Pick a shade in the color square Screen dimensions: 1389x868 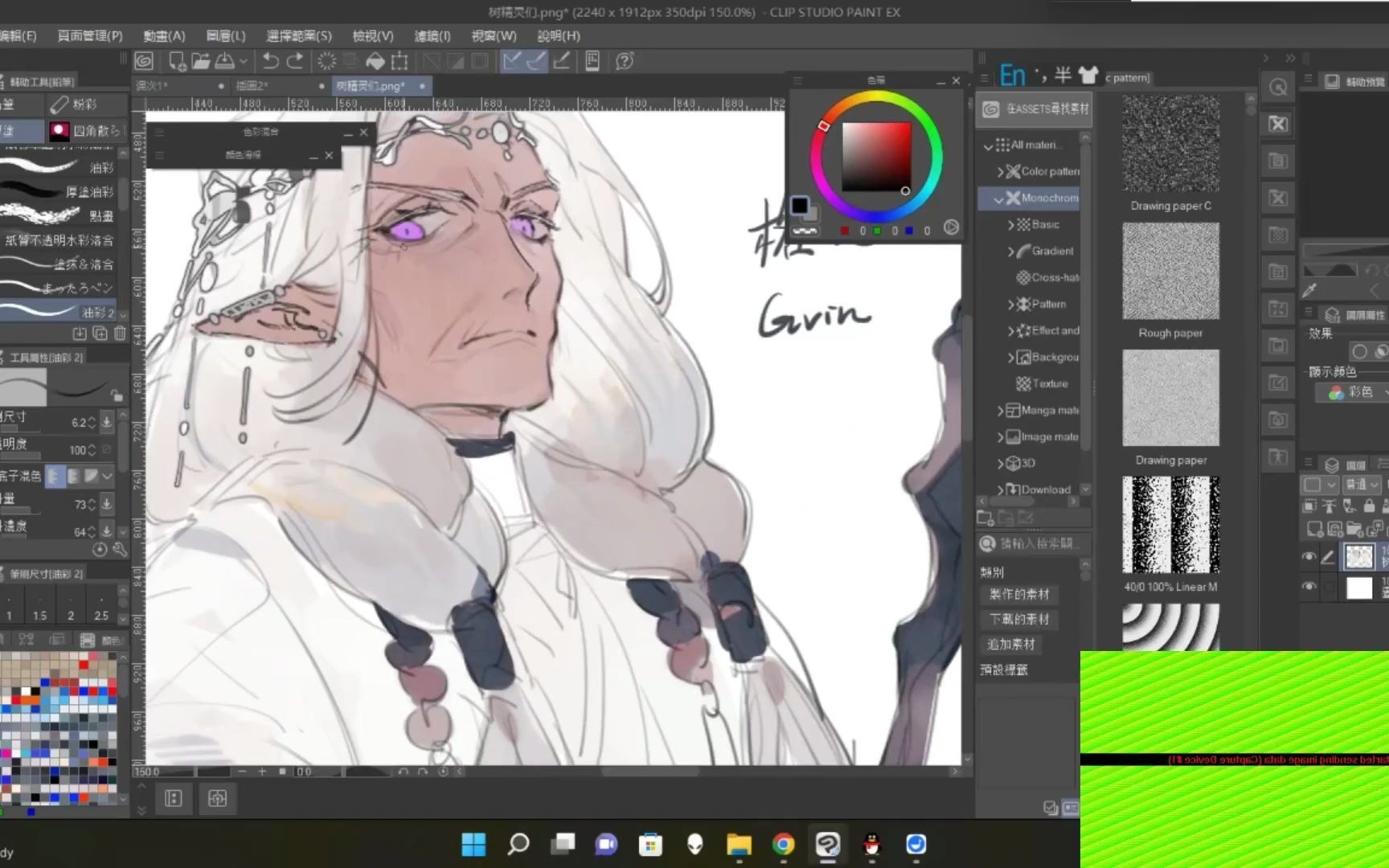tap(876, 157)
